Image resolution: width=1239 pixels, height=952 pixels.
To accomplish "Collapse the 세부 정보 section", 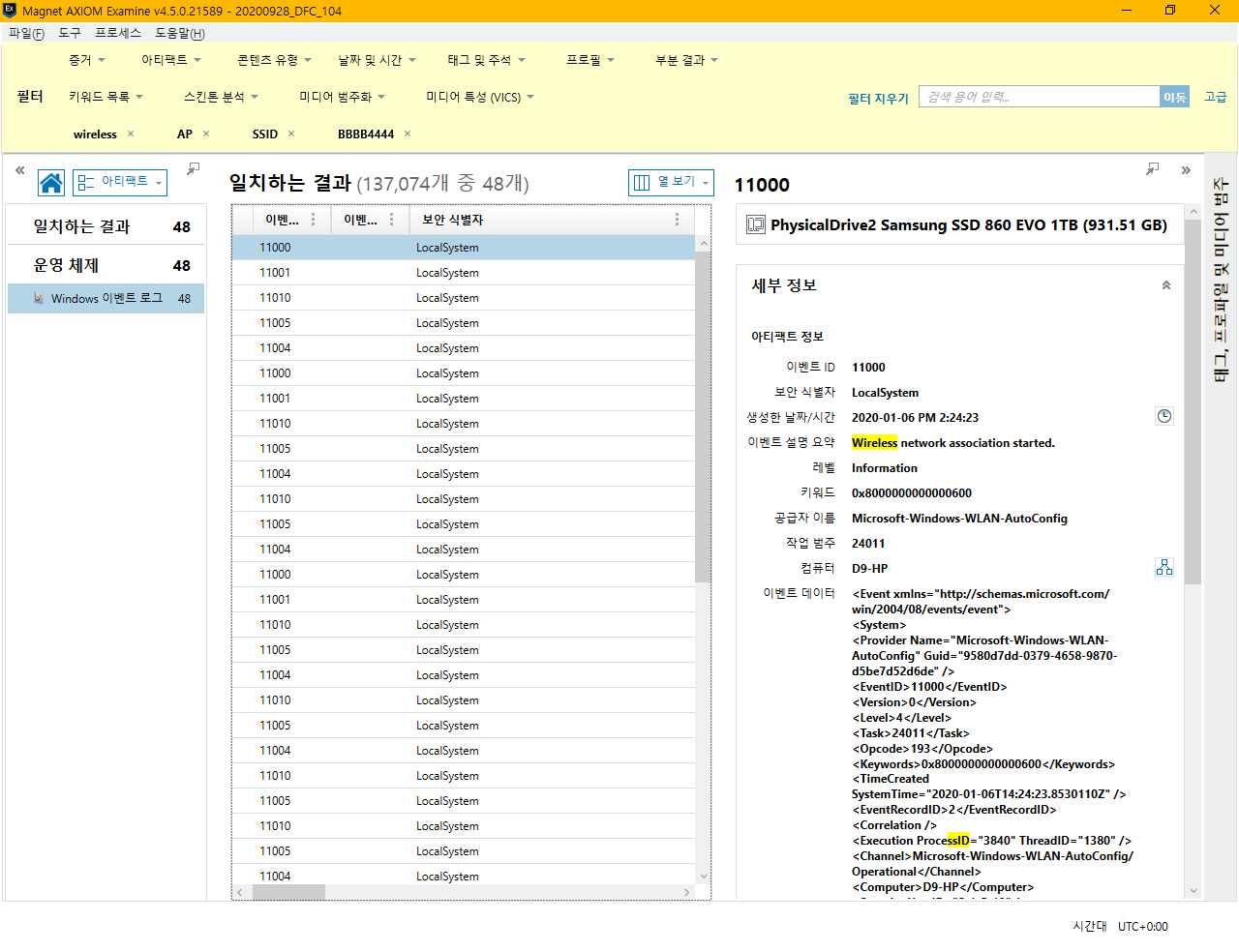I will [1166, 285].
